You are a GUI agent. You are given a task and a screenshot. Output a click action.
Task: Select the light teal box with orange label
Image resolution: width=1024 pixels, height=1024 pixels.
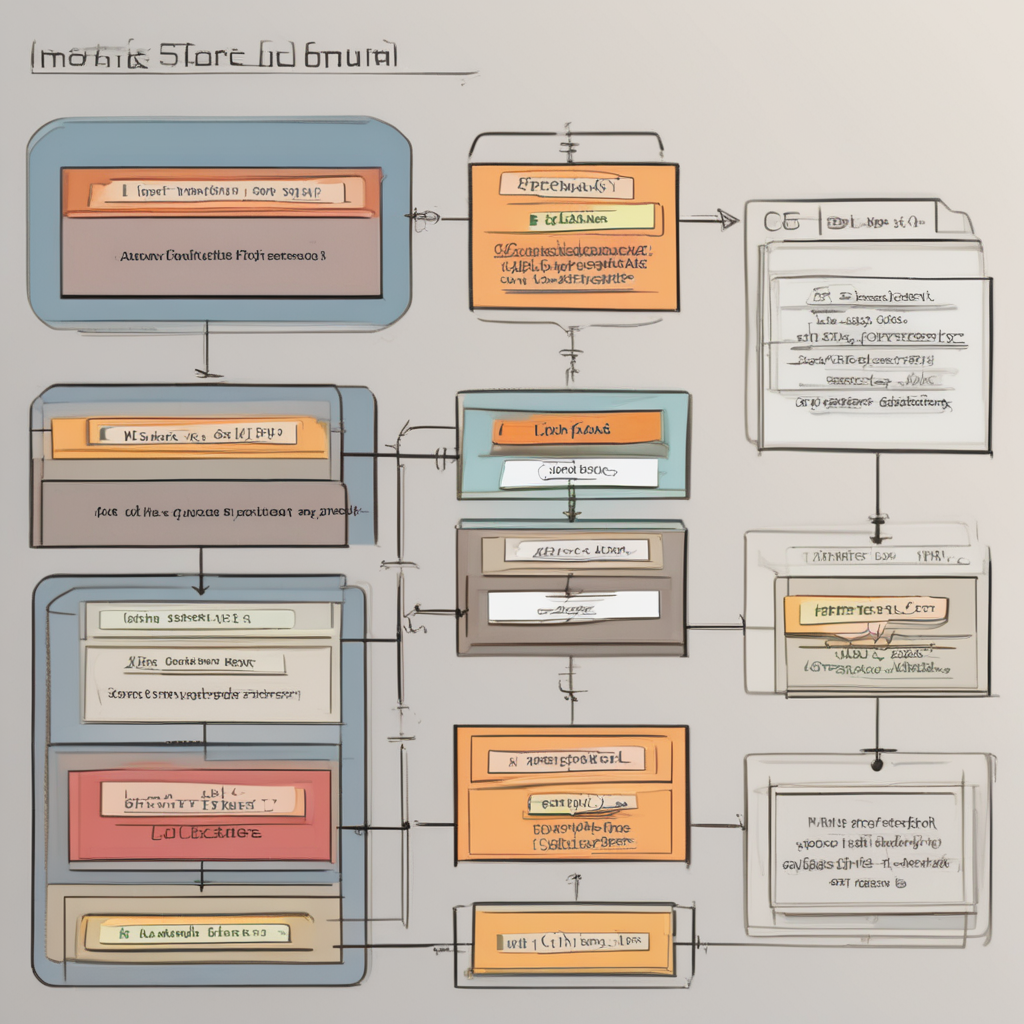pyautogui.click(x=573, y=445)
